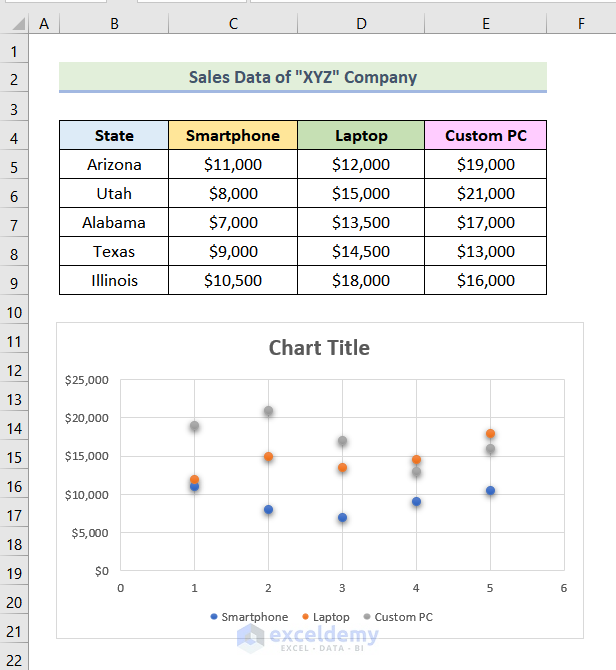Select row 4 header
Image resolution: width=616 pixels, height=670 pixels.
coord(15,136)
